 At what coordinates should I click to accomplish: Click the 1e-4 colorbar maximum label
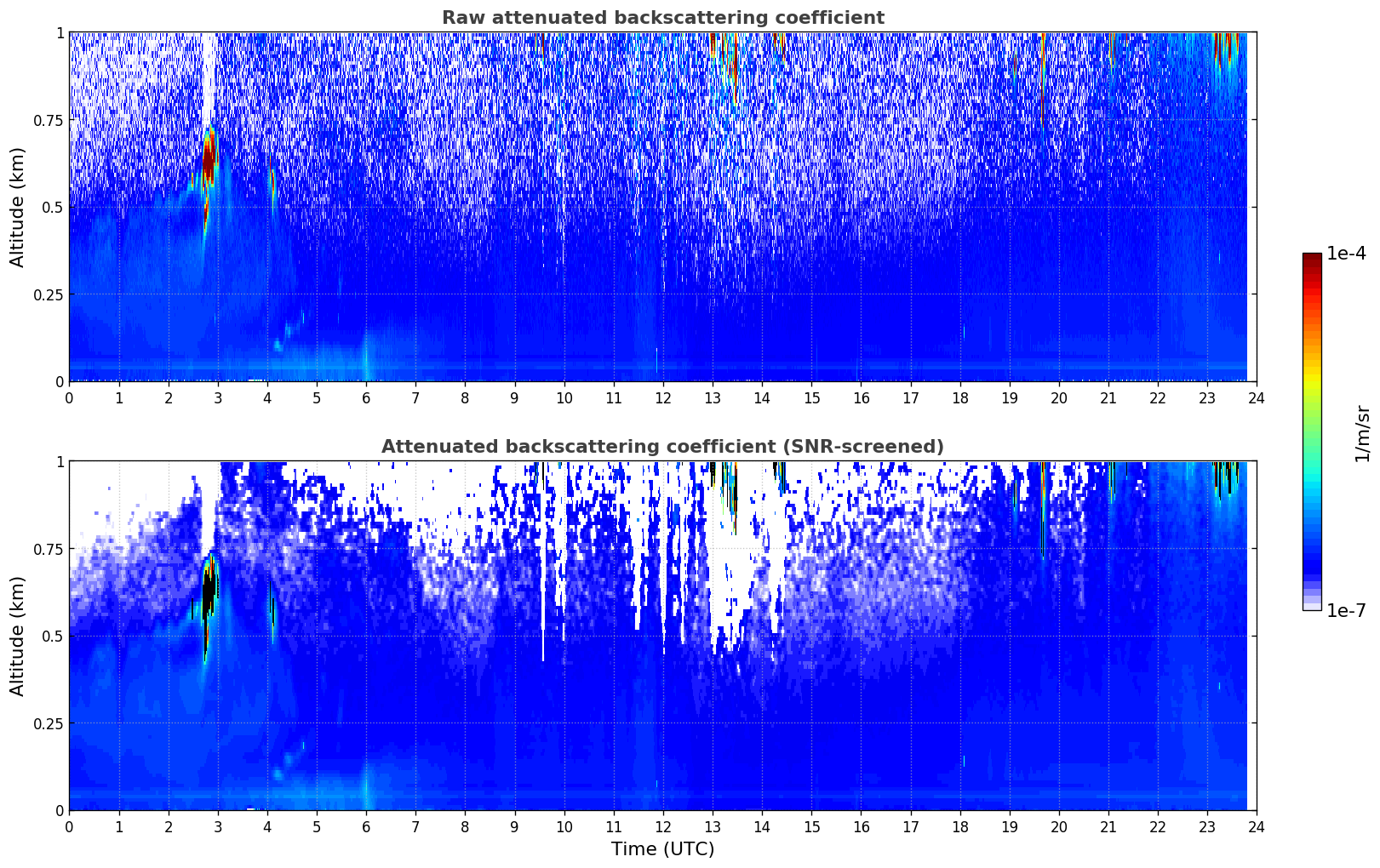(1347, 254)
